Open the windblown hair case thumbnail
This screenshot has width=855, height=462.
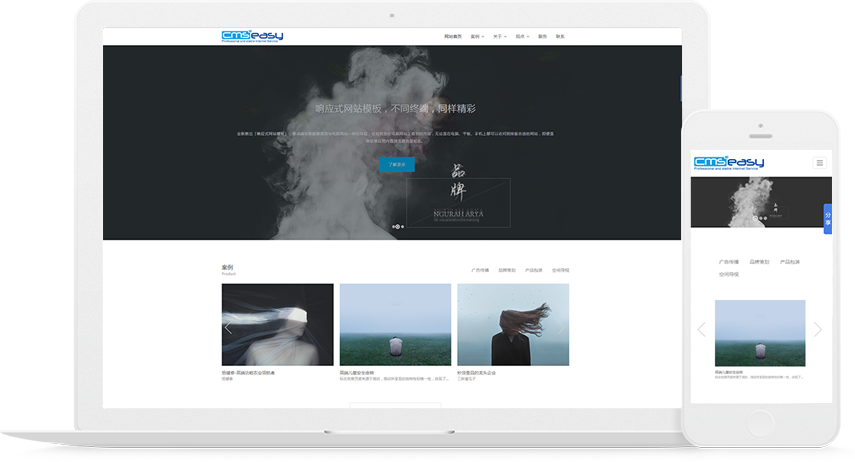[513, 324]
